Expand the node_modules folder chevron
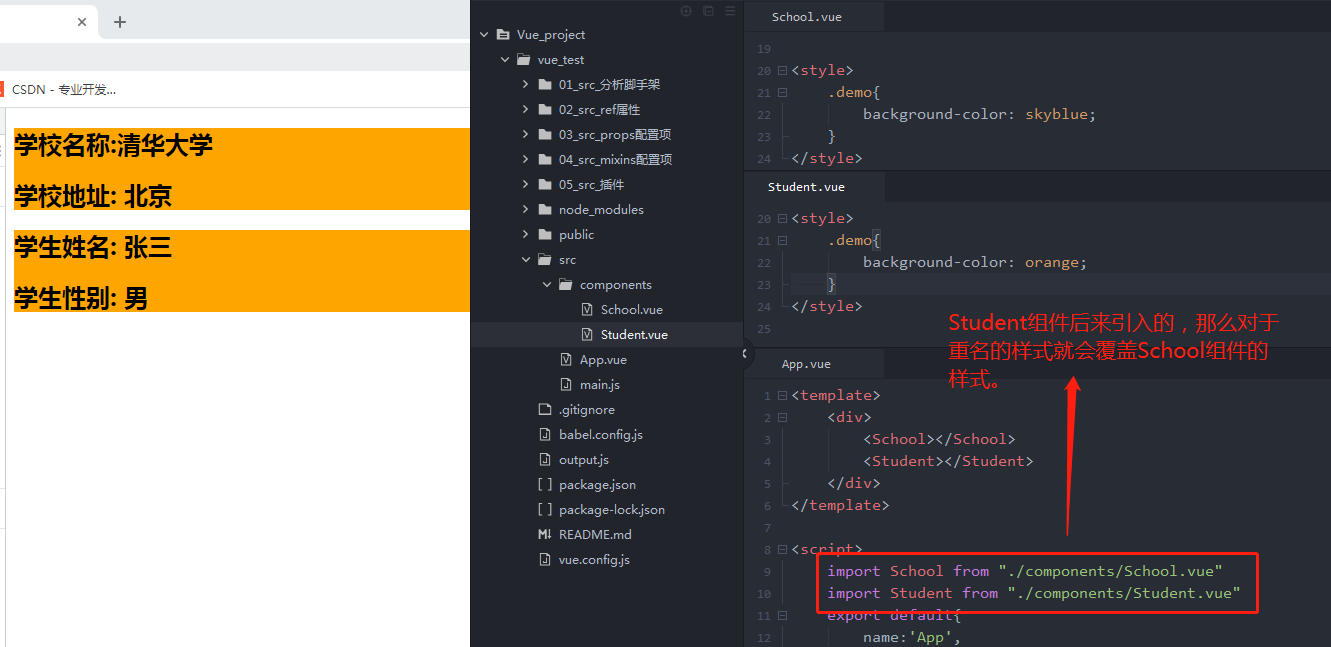The width and height of the screenshot is (1331, 647). click(526, 210)
